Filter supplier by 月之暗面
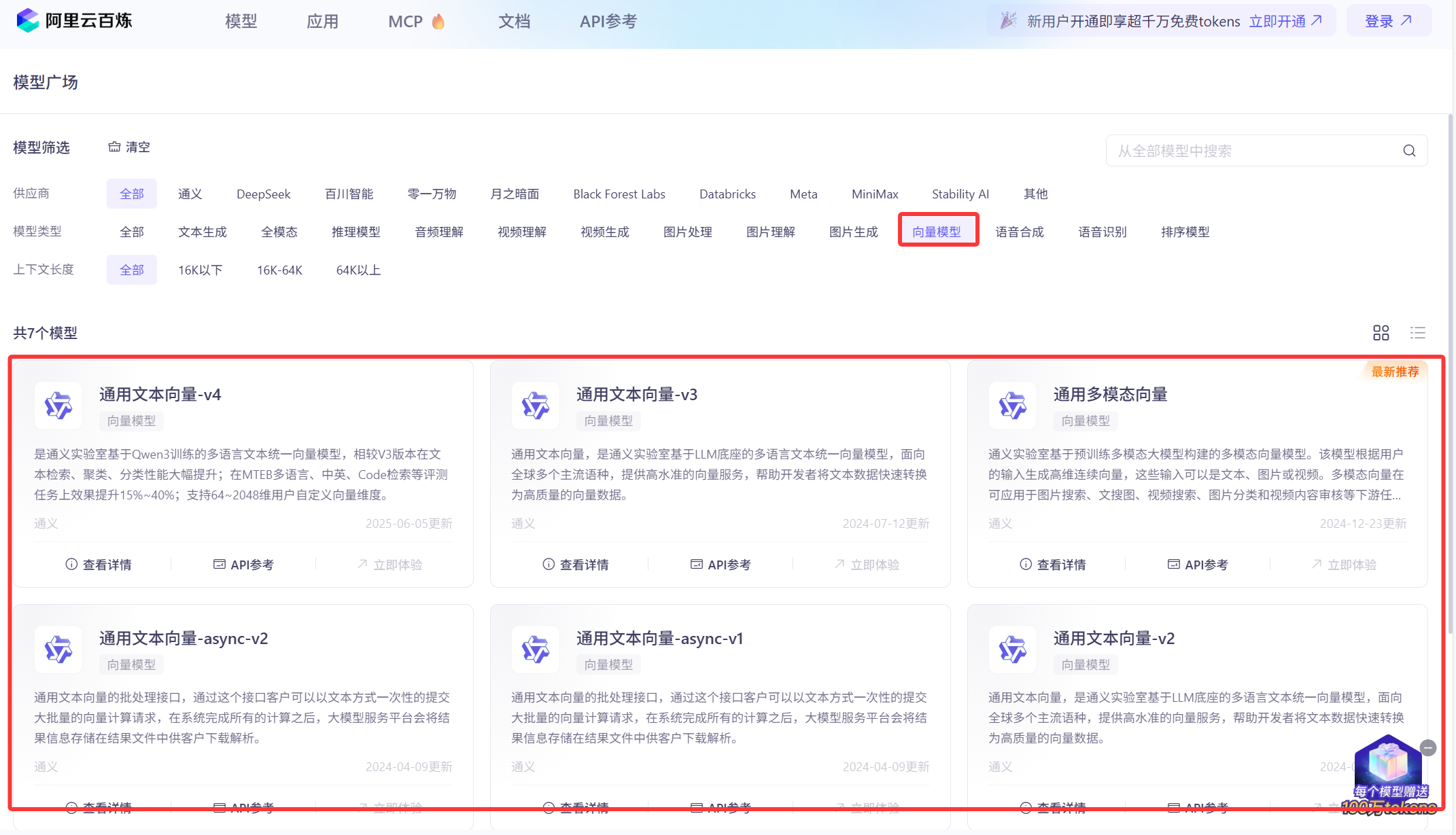This screenshot has height=835, width=1456. tap(515, 194)
